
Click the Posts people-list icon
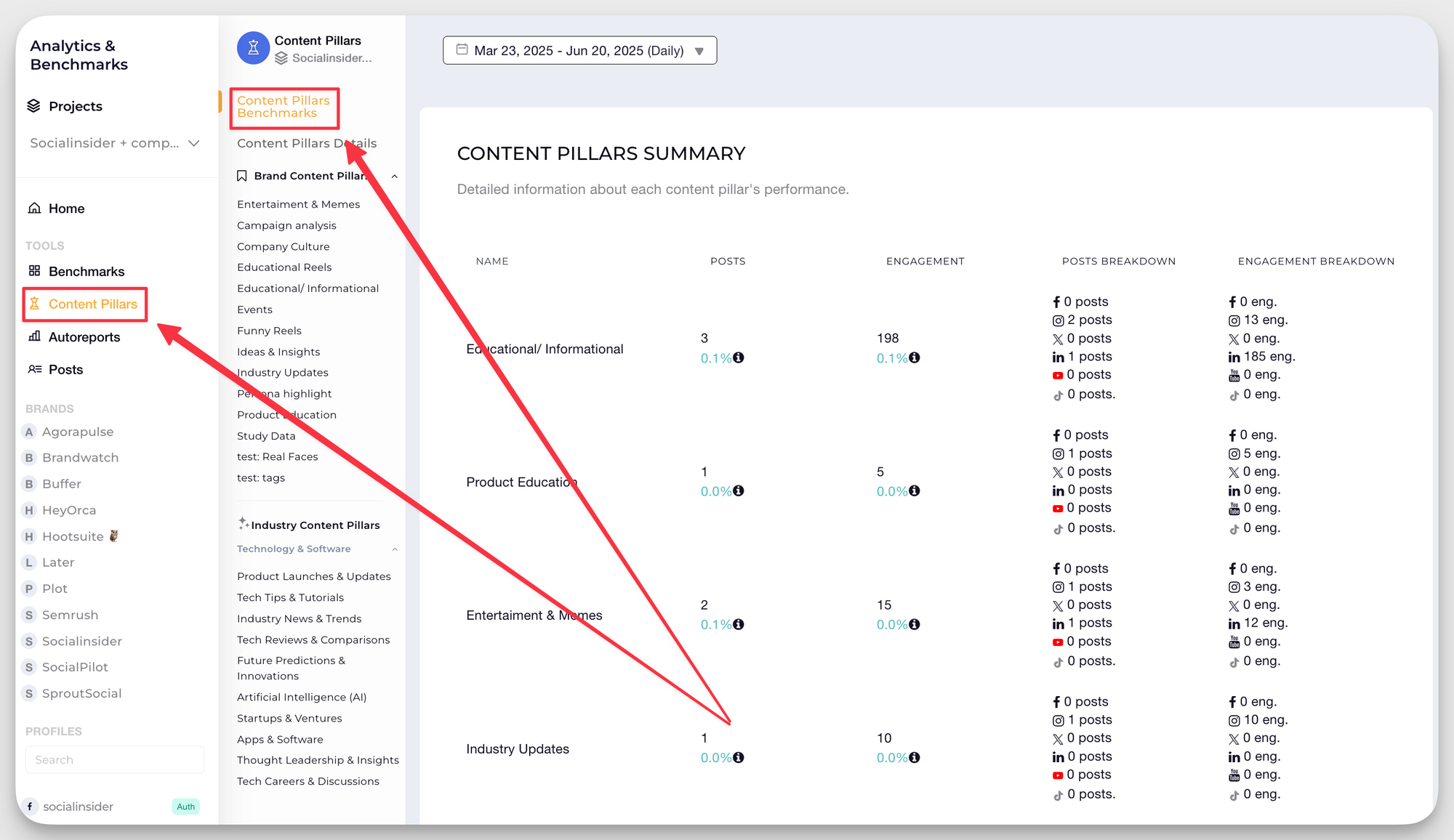(x=34, y=369)
